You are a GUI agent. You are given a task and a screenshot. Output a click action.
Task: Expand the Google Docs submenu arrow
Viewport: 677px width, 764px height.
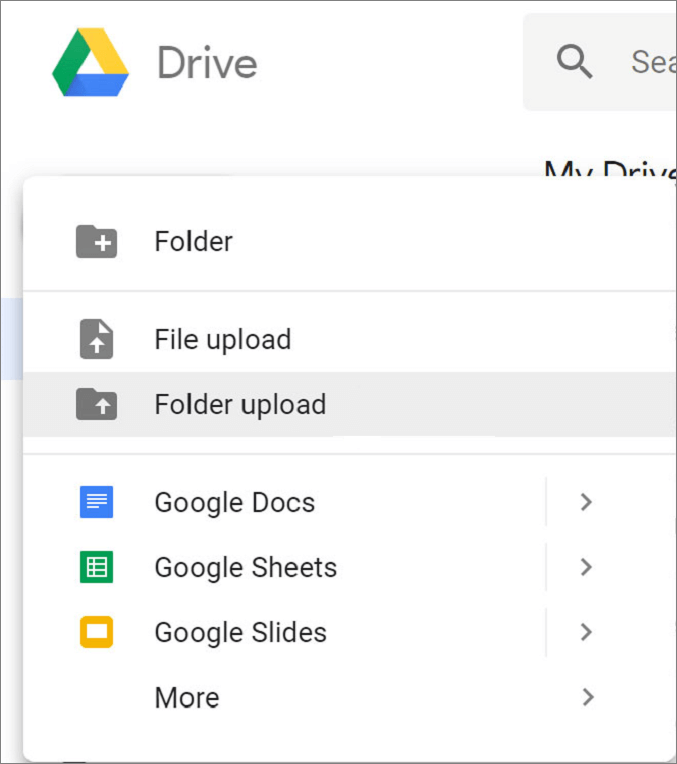587,502
